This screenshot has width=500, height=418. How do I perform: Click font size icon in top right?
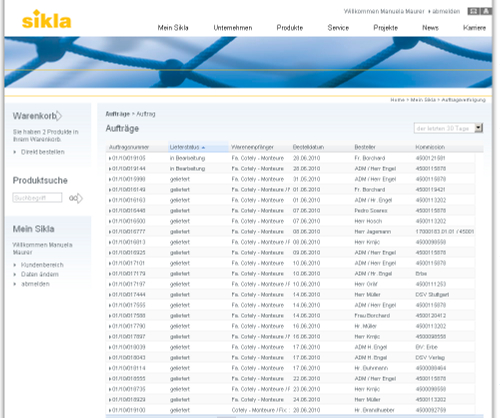tap(486, 11)
